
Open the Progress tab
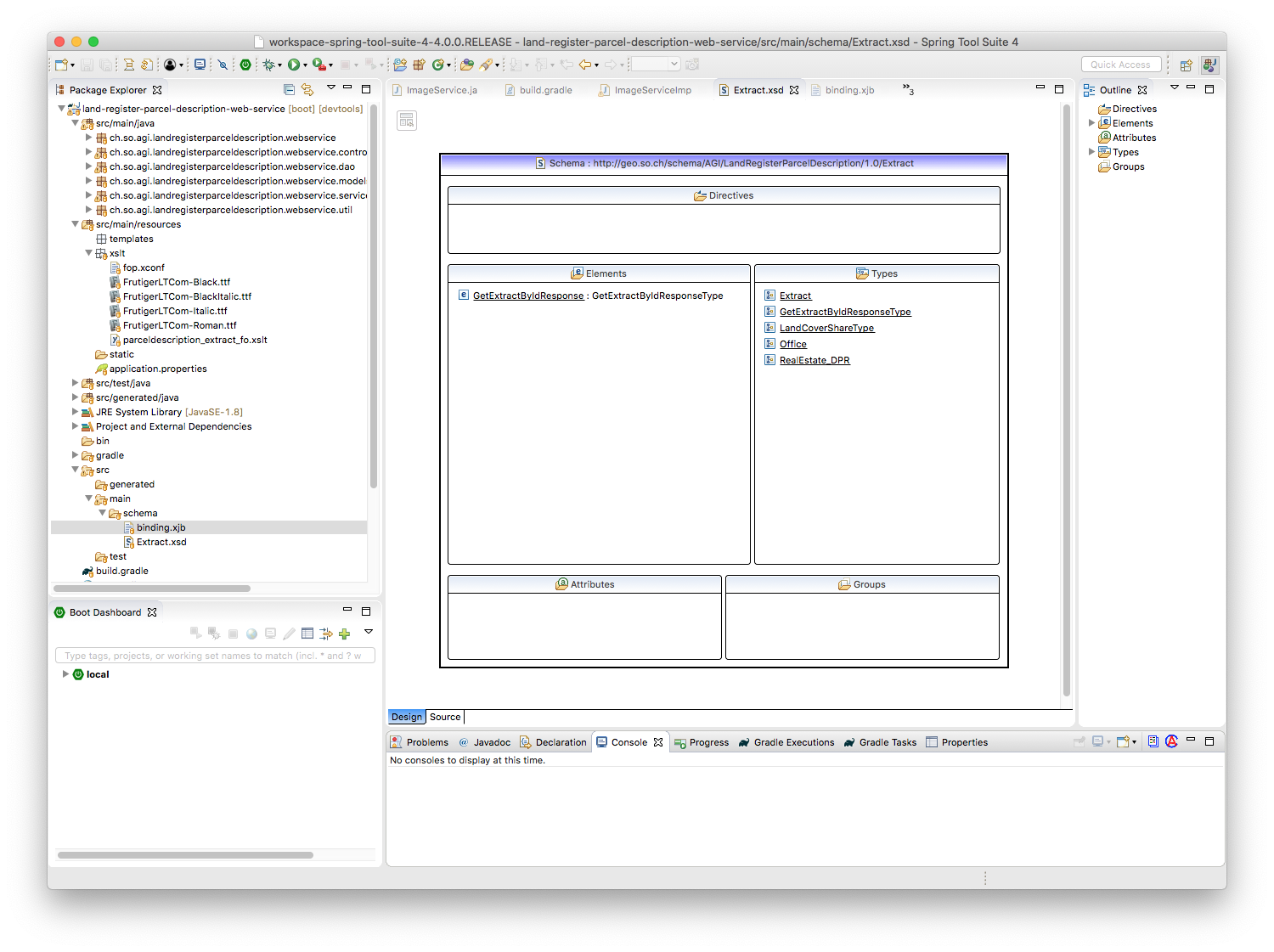[702, 742]
